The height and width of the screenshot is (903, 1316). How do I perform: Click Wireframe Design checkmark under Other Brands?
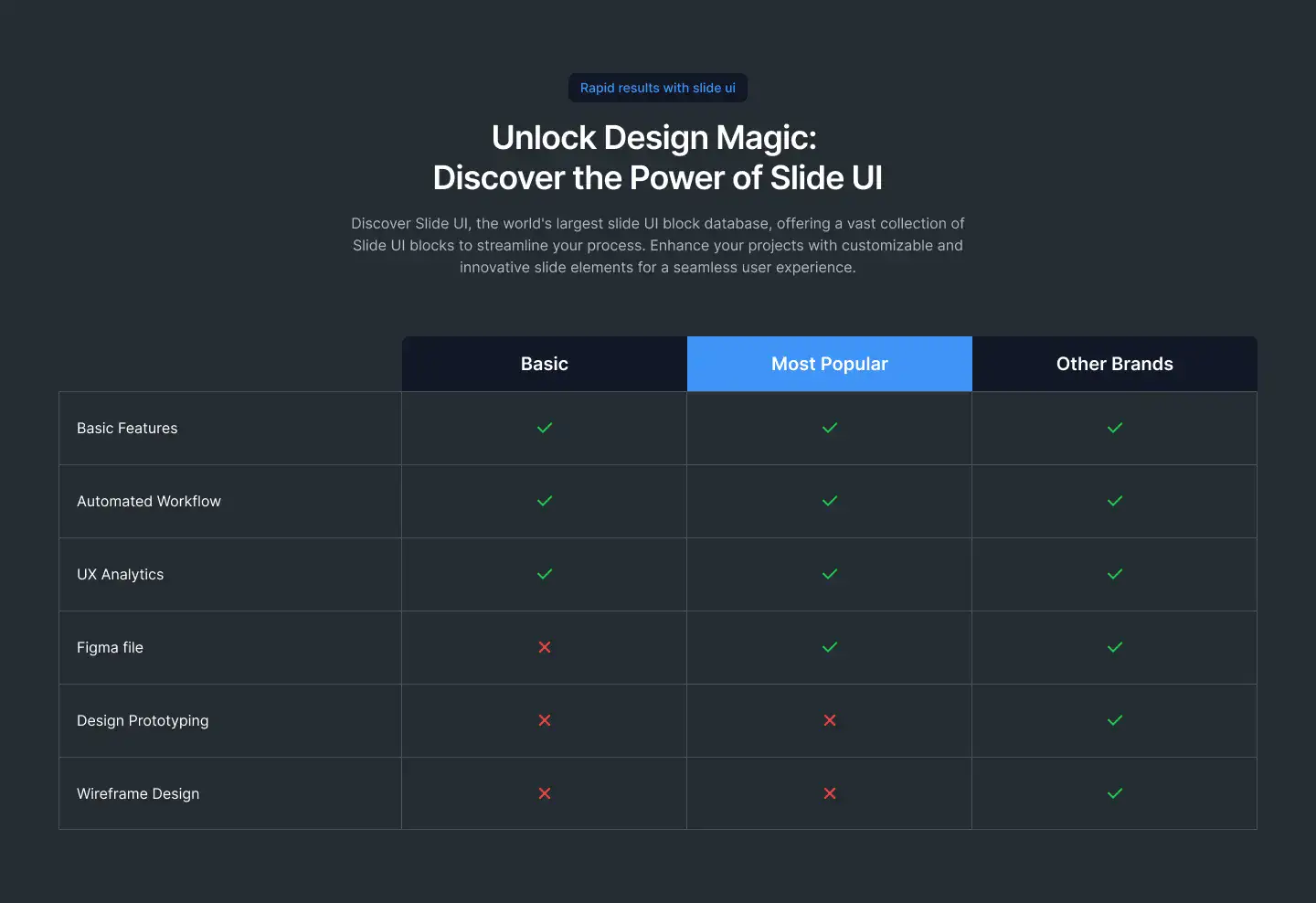coord(1115,793)
